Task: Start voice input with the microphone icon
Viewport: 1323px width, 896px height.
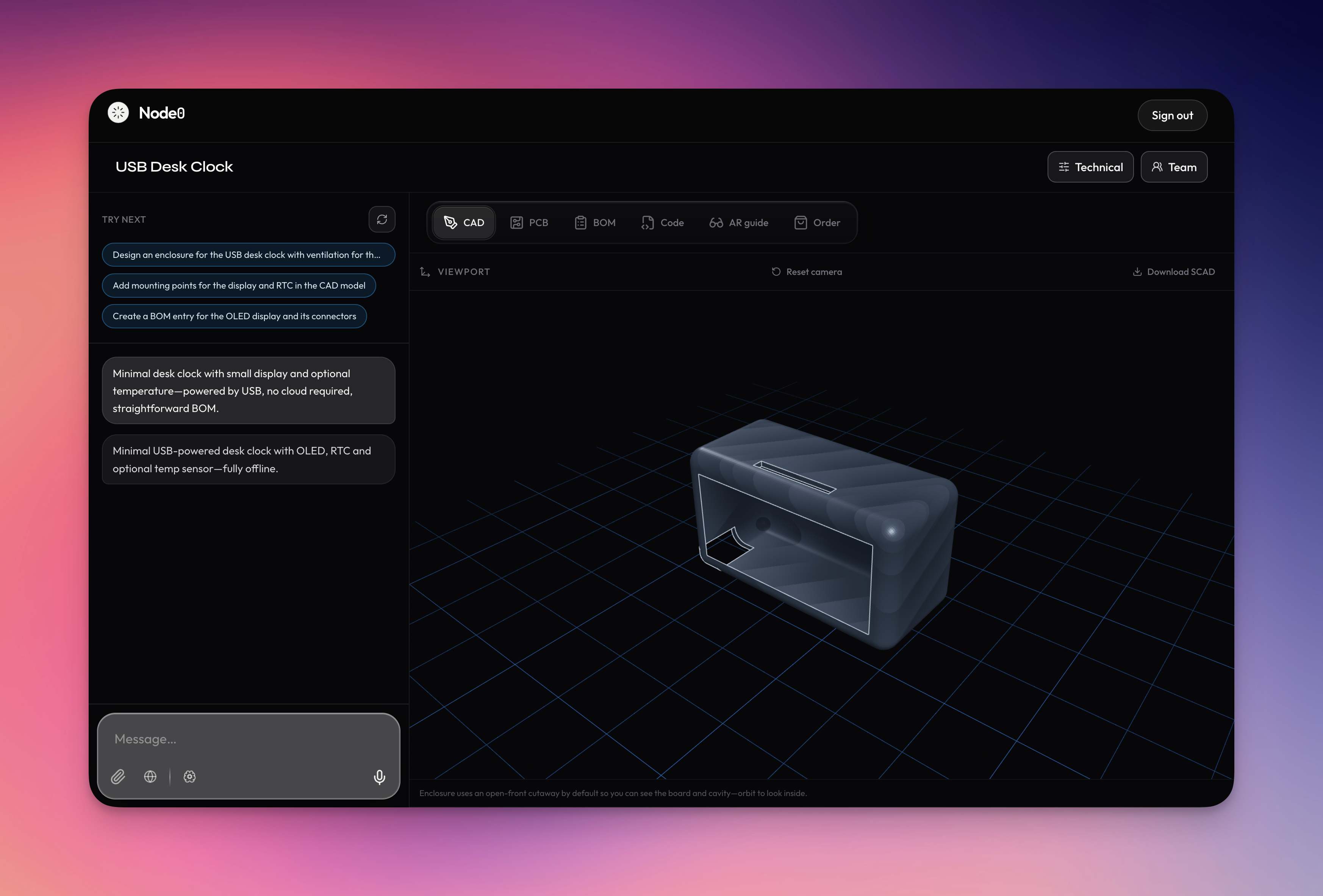Action: click(x=379, y=777)
